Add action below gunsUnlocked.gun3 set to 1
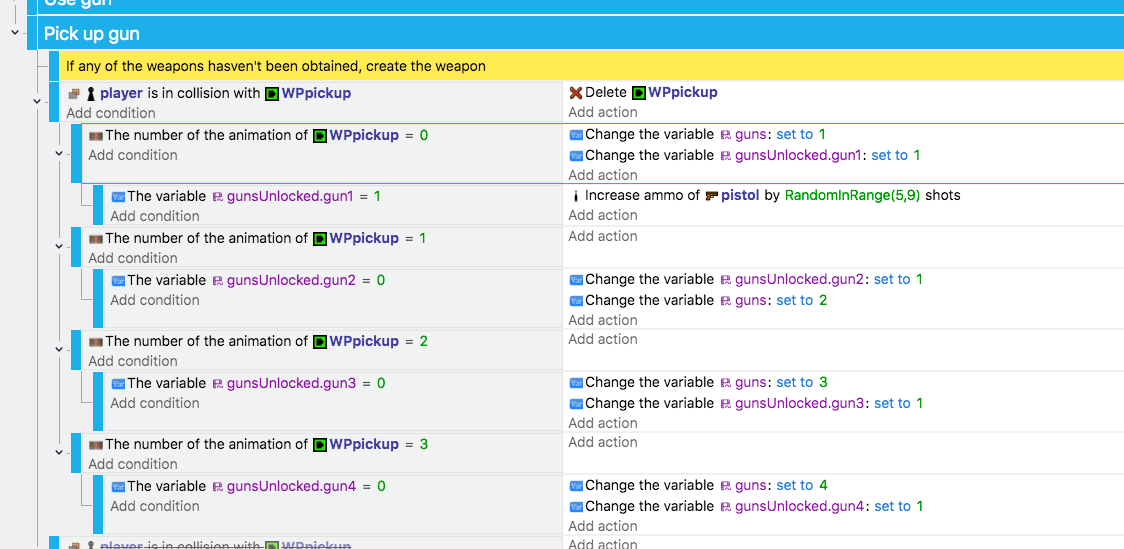Image resolution: width=1124 pixels, height=549 pixels. coord(603,424)
